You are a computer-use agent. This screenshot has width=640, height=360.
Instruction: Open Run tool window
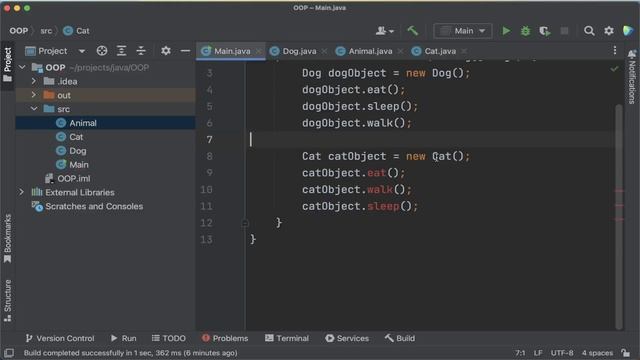(124, 338)
